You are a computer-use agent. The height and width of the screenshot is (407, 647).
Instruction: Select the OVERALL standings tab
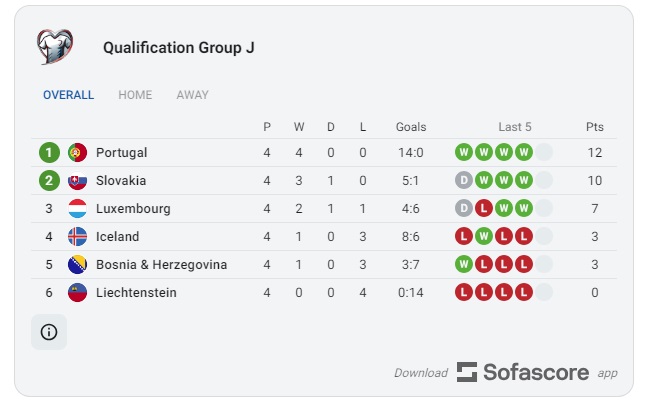[68, 95]
